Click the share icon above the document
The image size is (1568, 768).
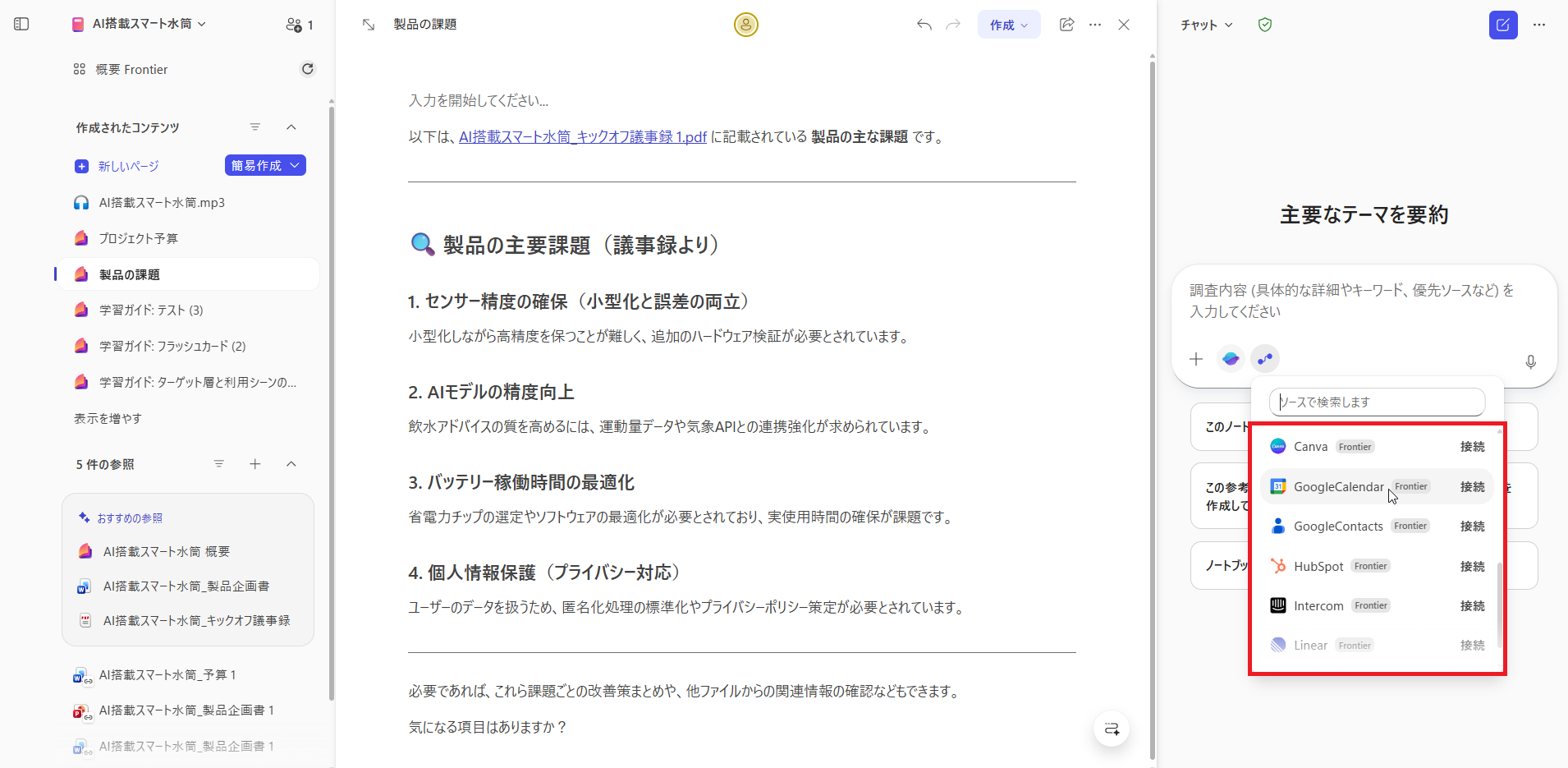point(1066,25)
